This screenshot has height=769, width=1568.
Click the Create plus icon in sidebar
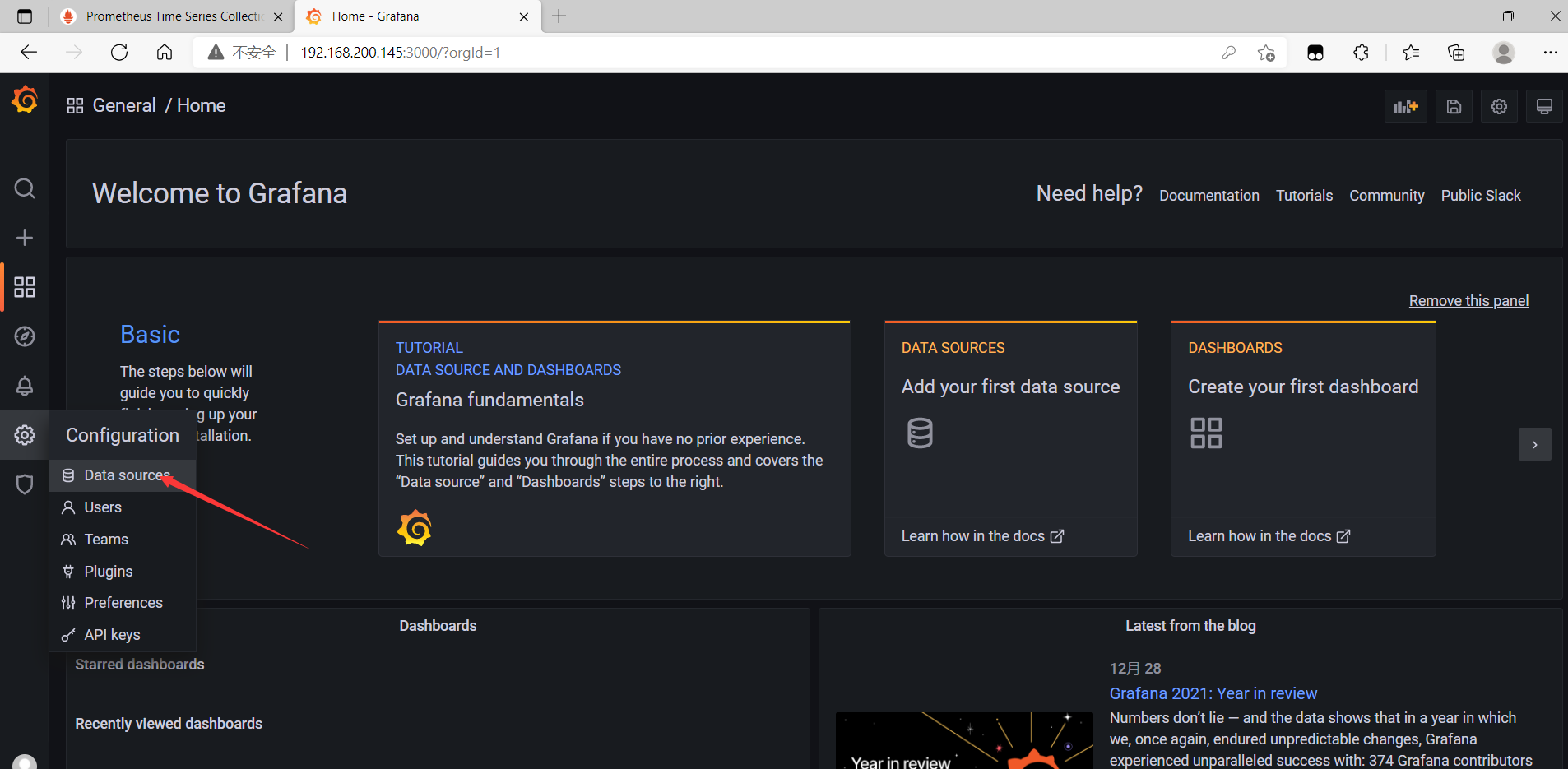25,238
